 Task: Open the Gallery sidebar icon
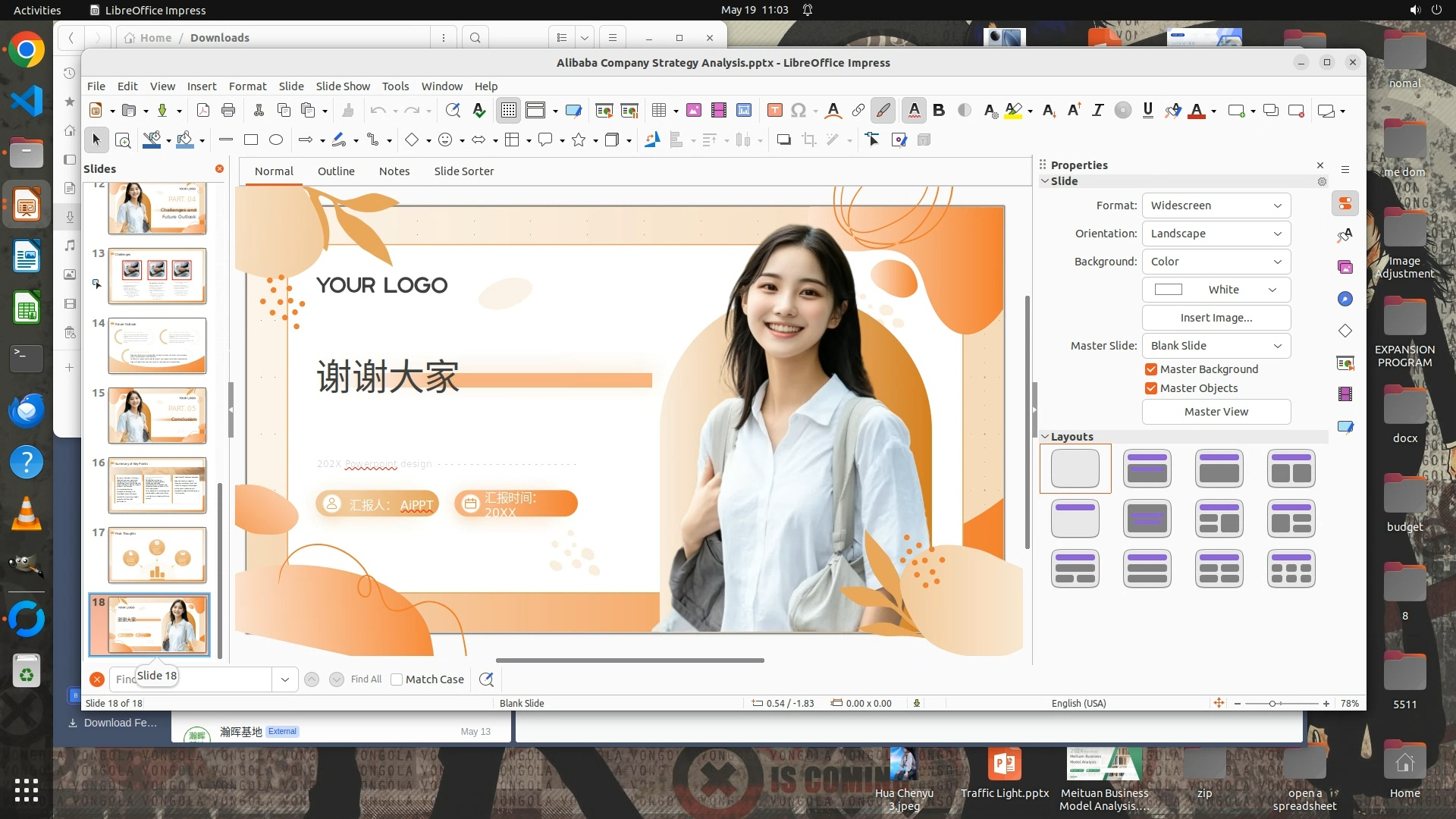1345,267
